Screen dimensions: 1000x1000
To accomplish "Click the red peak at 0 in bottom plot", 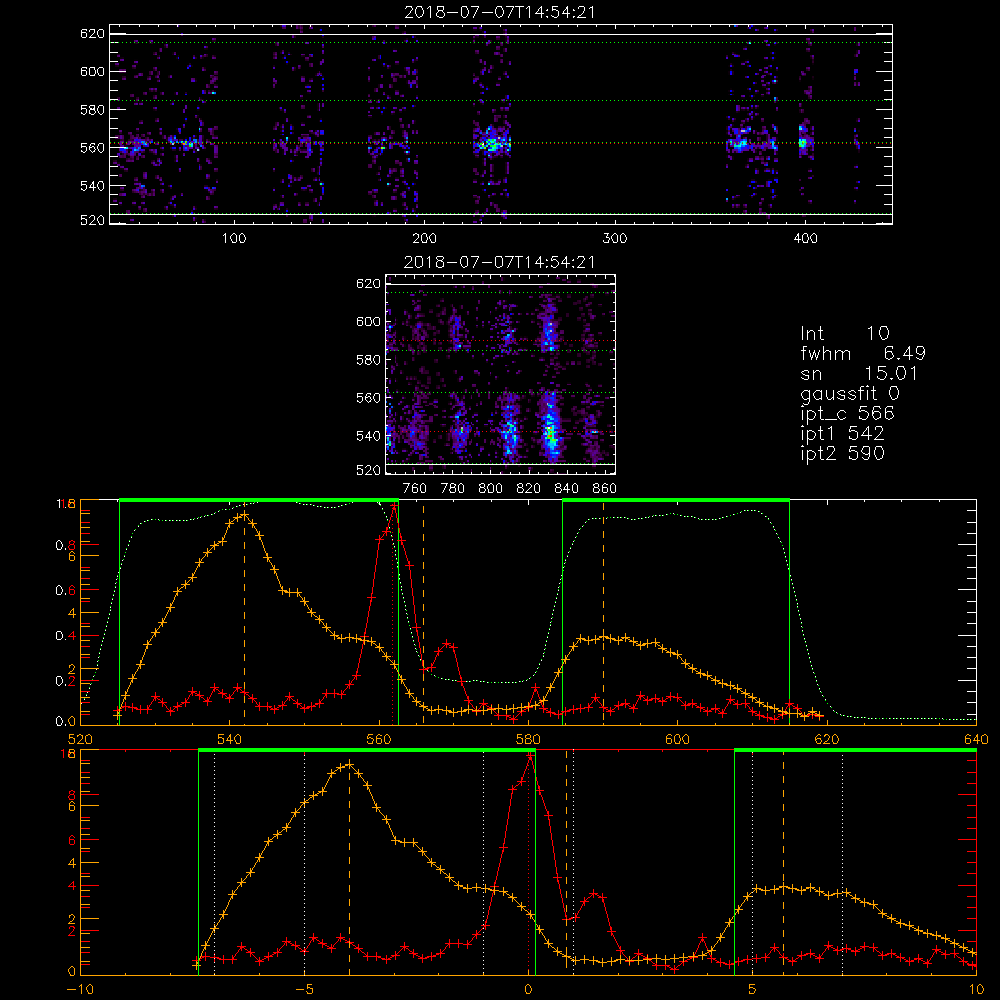I will [x=529, y=757].
